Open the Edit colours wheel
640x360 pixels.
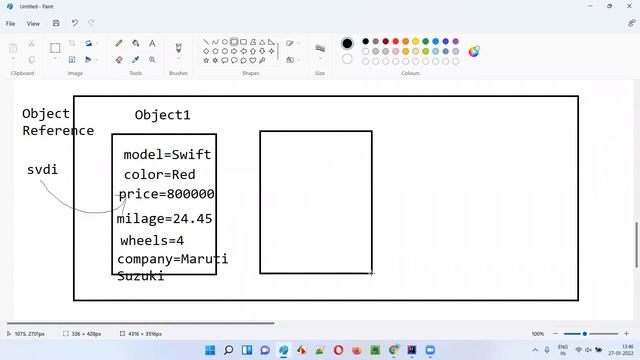473,51
